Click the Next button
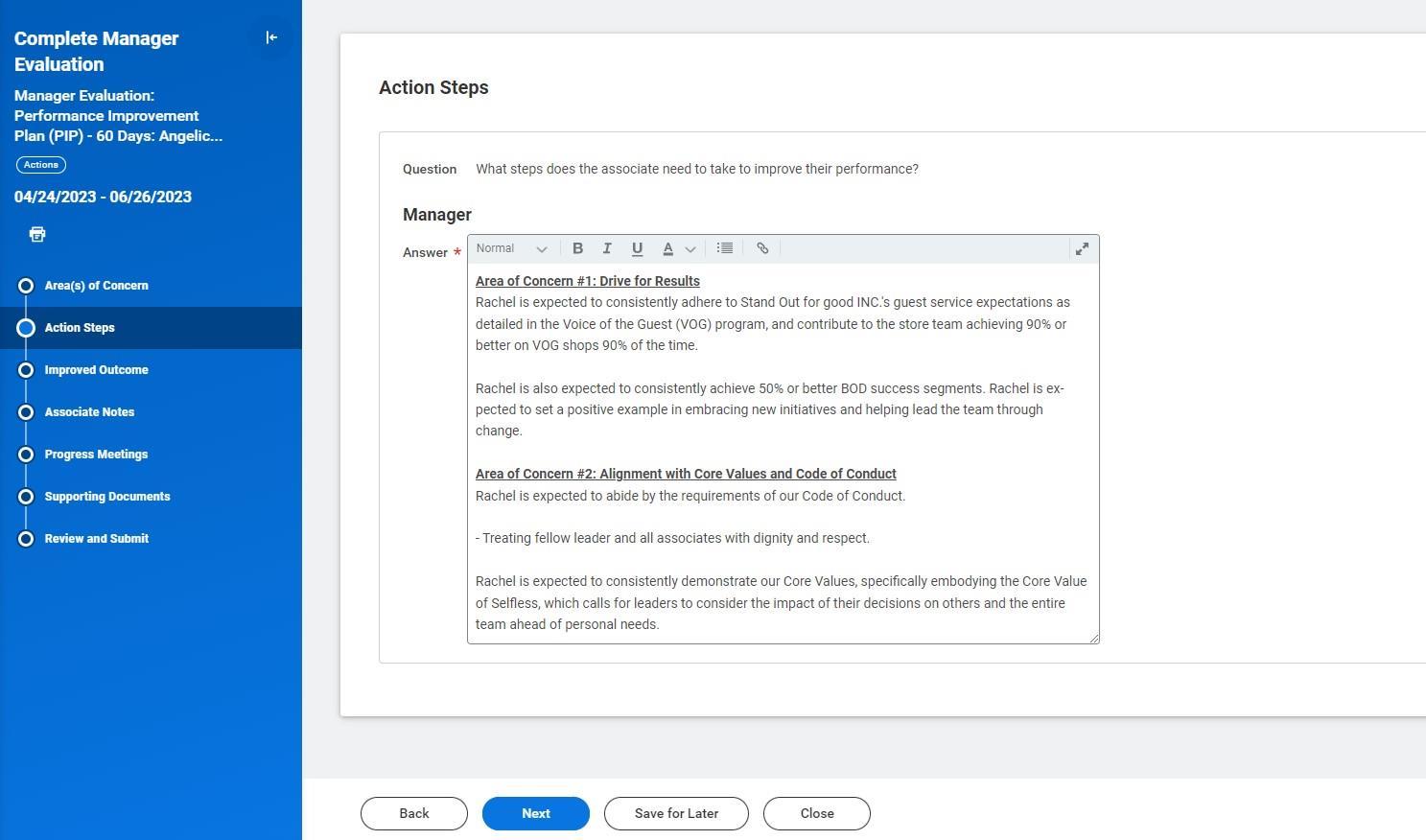 coord(536,813)
